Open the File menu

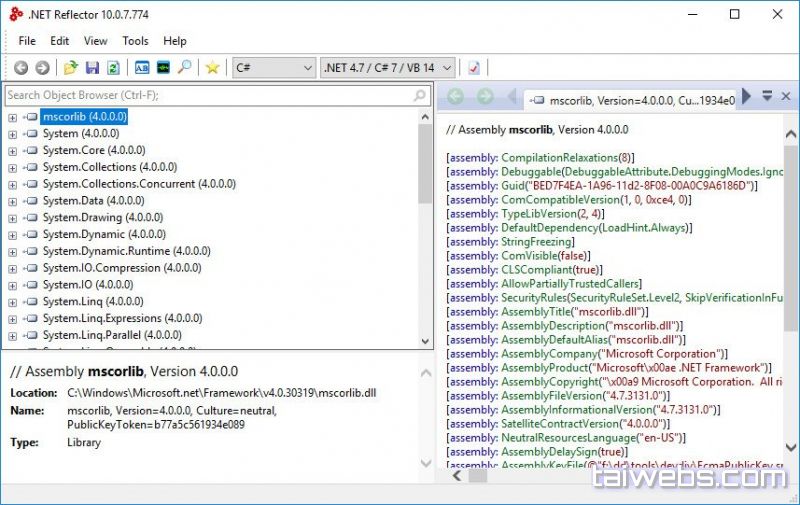click(x=27, y=41)
